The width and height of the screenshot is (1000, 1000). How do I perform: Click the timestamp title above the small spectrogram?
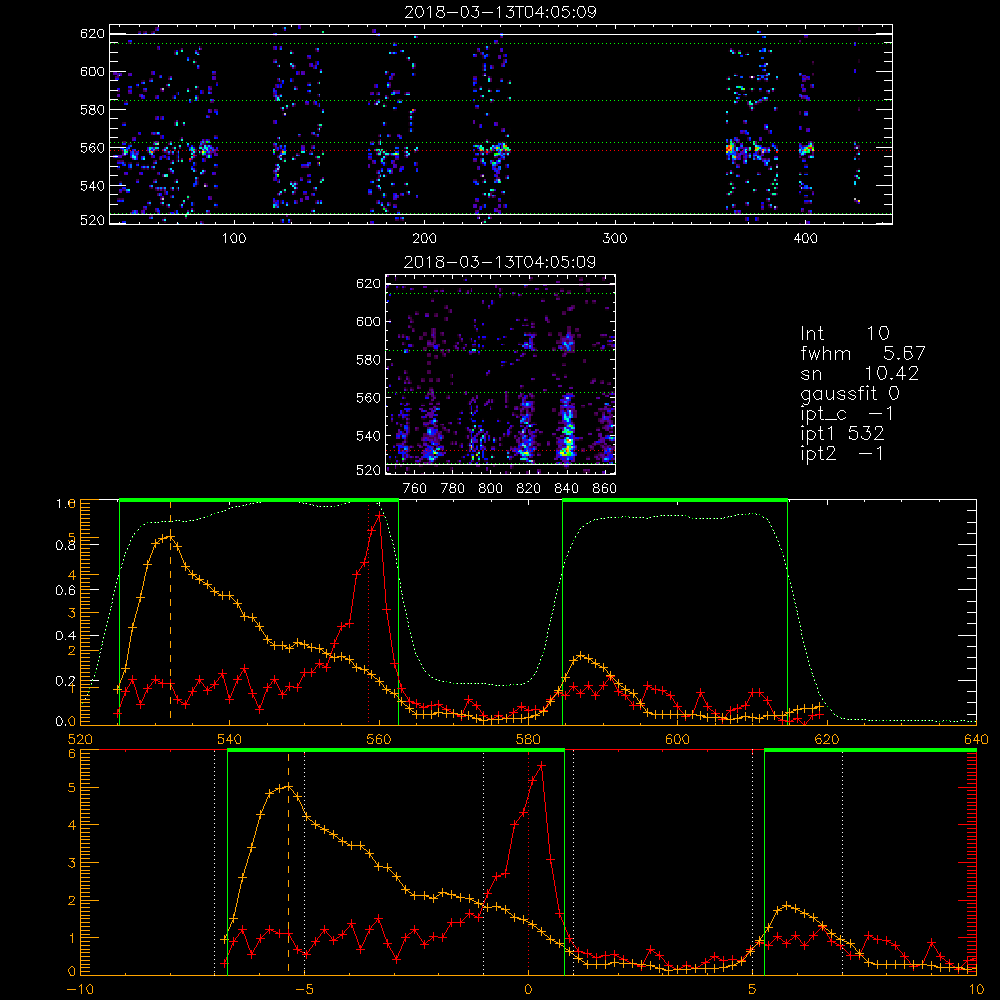[x=500, y=262]
